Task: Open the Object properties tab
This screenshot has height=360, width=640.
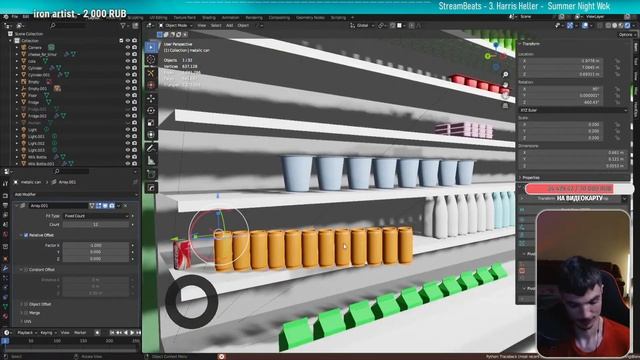Action: pos(5,258)
